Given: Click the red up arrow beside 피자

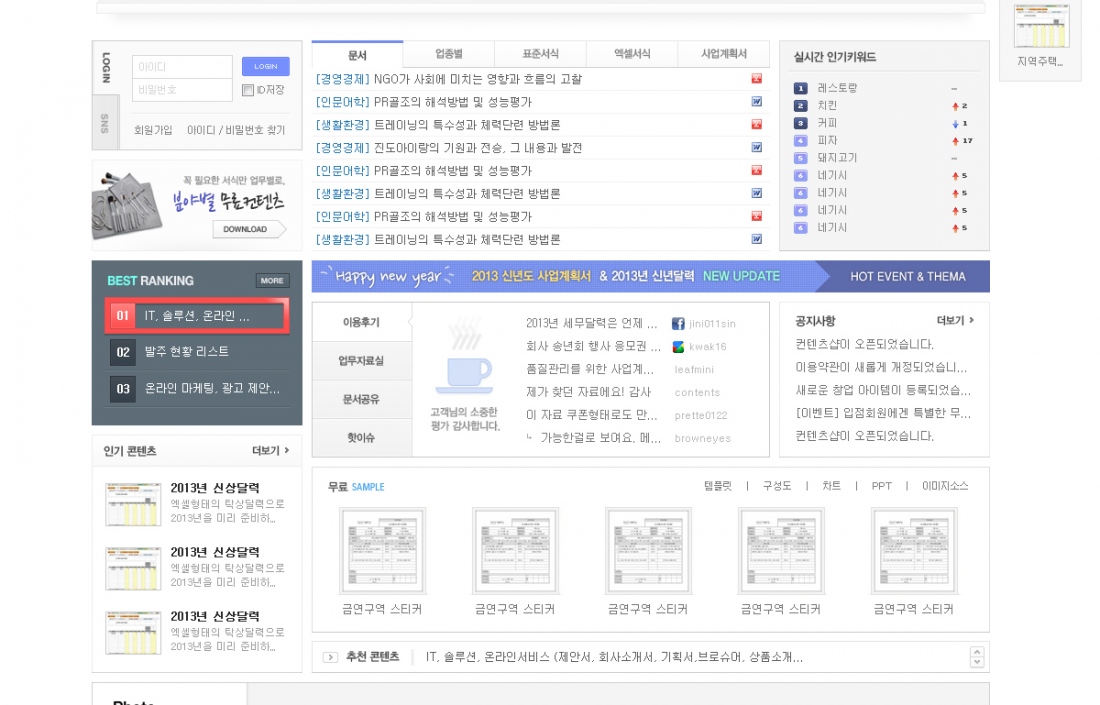Looking at the screenshot, I should tap(955, 141).
